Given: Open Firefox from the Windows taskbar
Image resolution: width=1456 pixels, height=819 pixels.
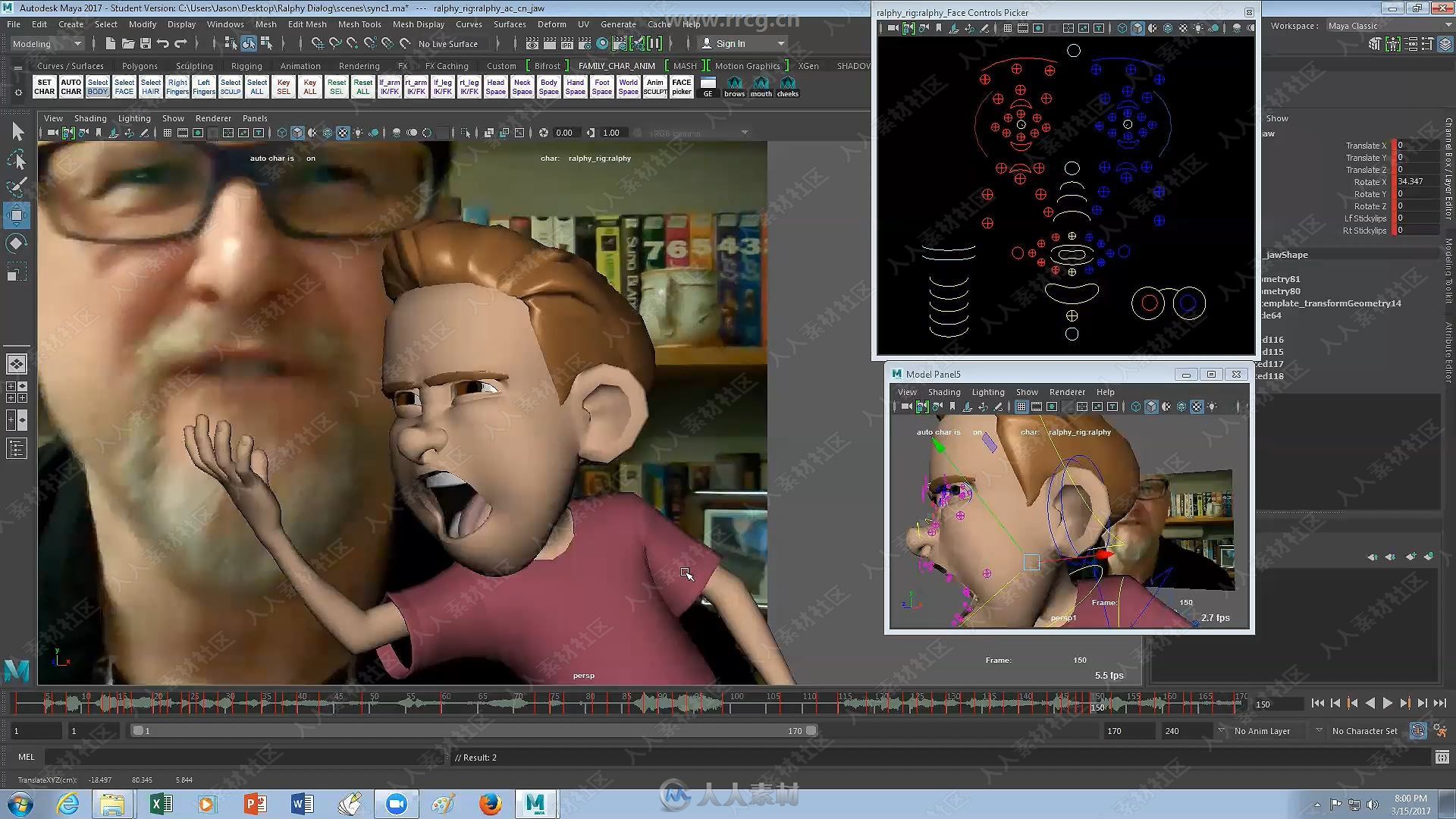Looking at the screenshot, I should (490, 804).
